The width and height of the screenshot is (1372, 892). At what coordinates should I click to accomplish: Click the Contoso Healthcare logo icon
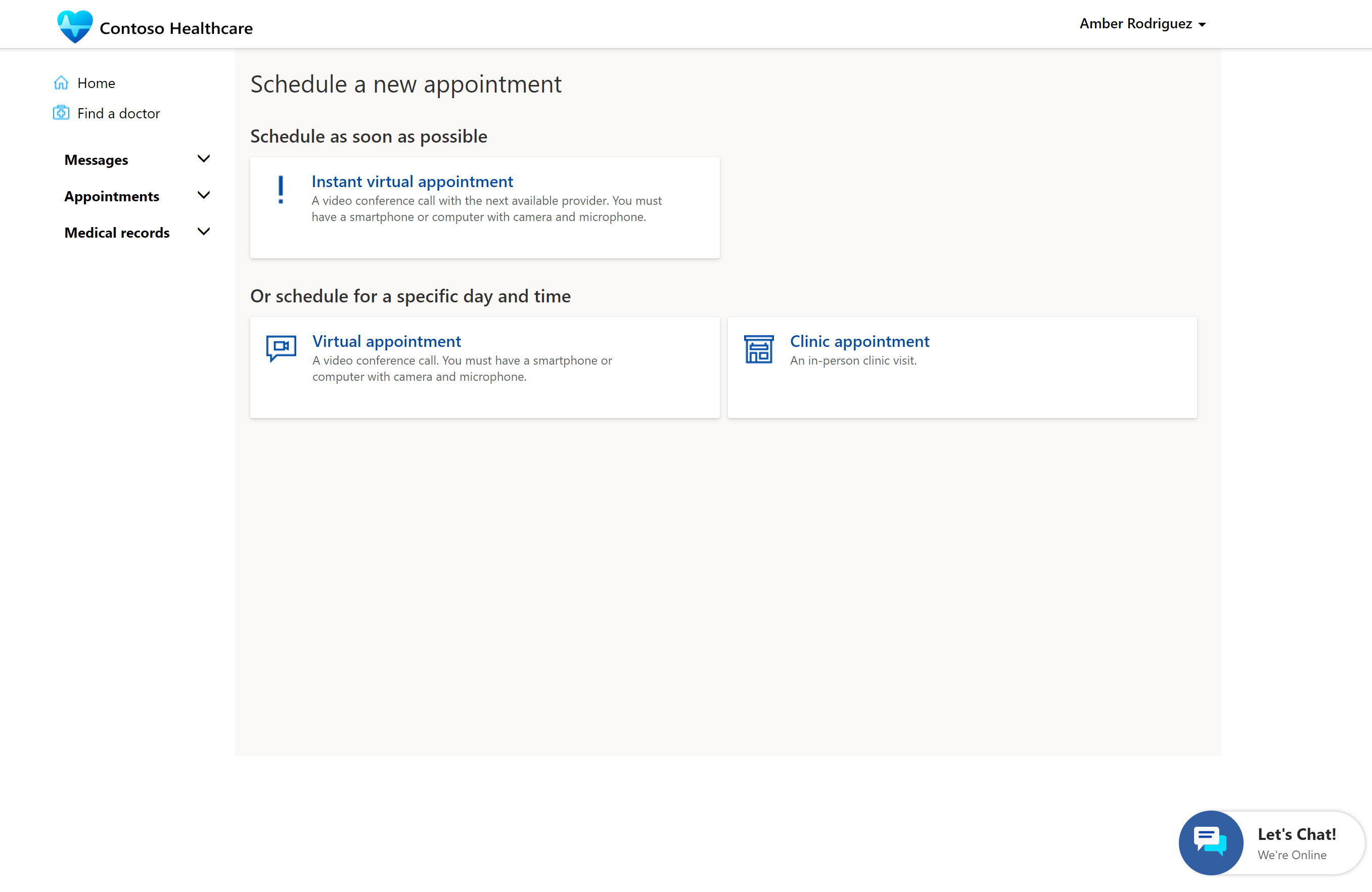75,28
